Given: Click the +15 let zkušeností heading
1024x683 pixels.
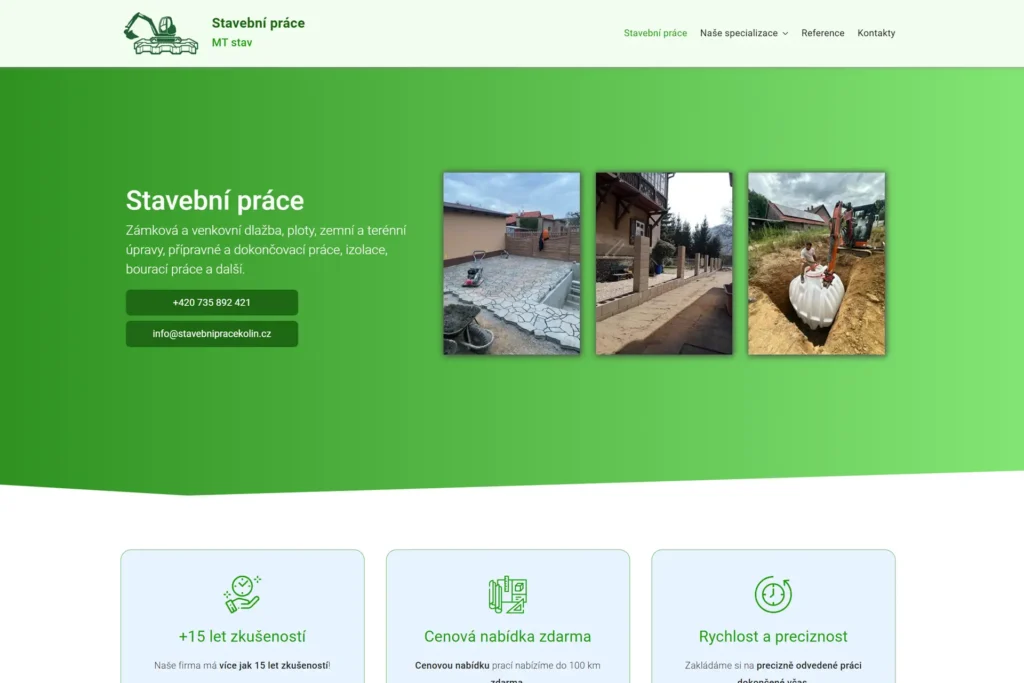Looking at the screenshot, I should (x=242, y=636).
